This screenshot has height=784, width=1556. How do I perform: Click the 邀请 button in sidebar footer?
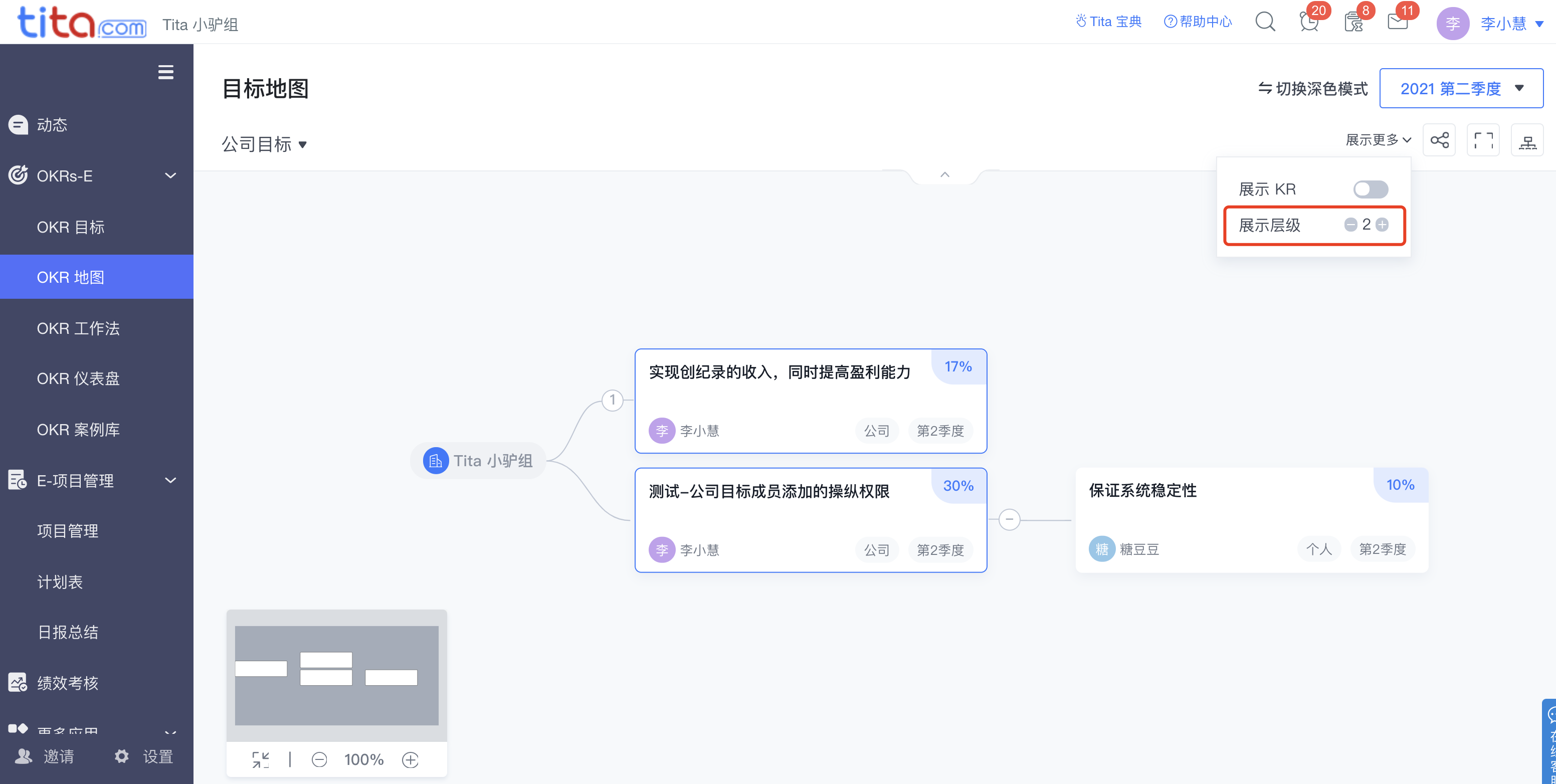pyautogui.click(x=44, y=756)
